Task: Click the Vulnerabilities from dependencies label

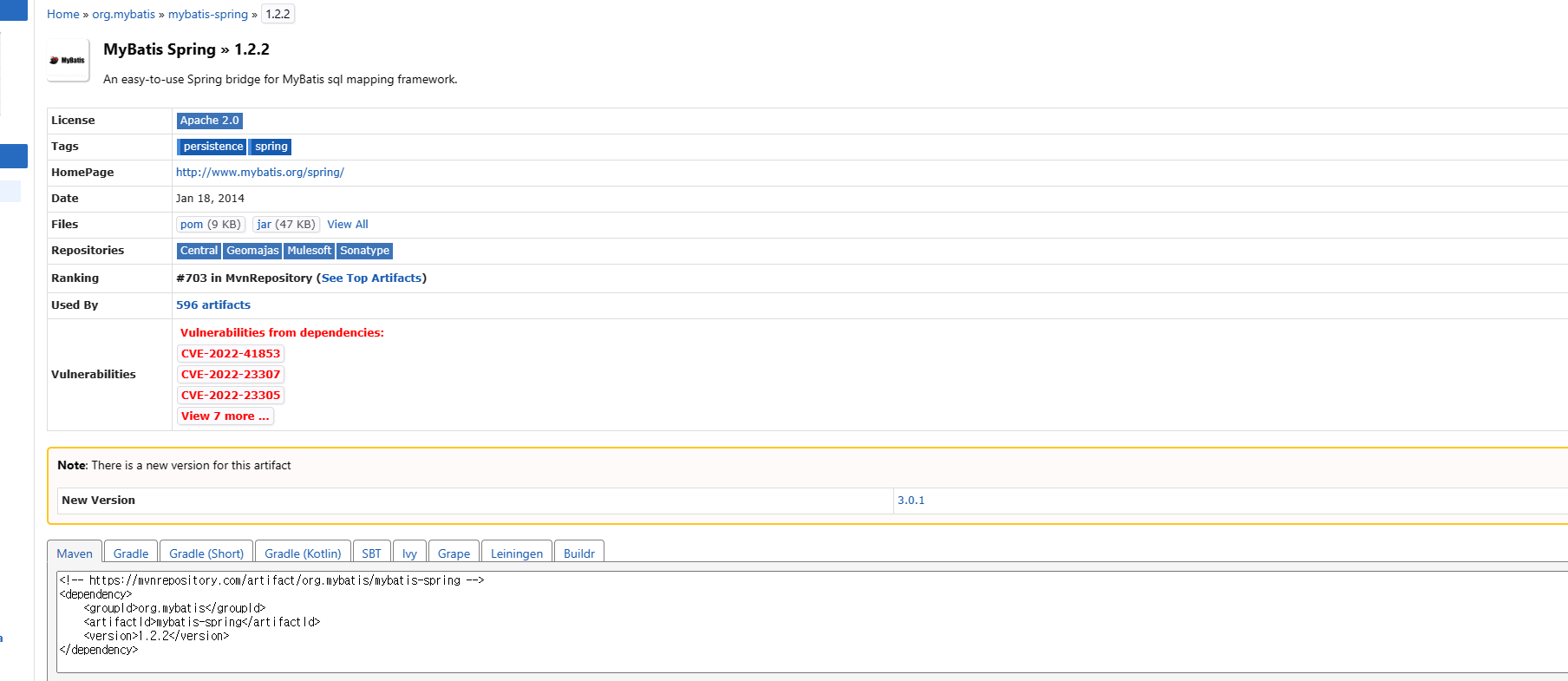Action: pyautogui.click(x=282, y=333)
